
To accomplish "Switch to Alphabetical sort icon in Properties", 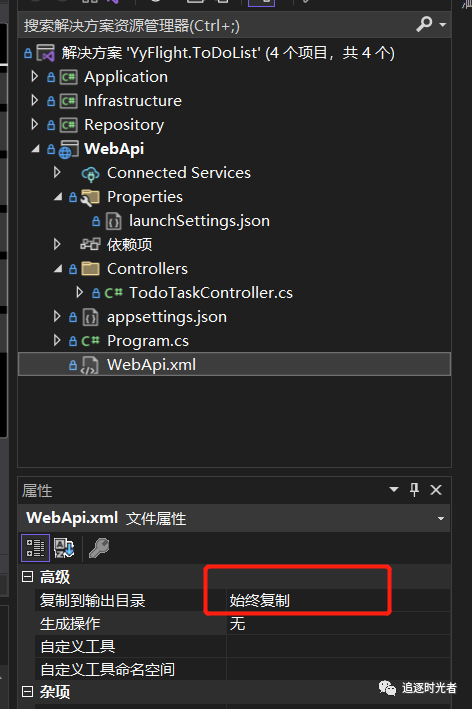I will pos(64,548).
